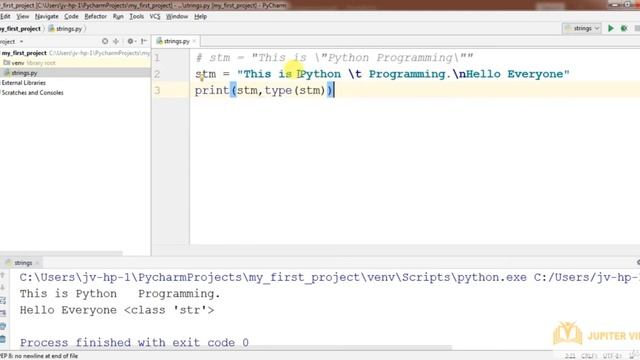Open the Project view selector dropdown
This screenshot has width=640, height=360.
(11, 42)
